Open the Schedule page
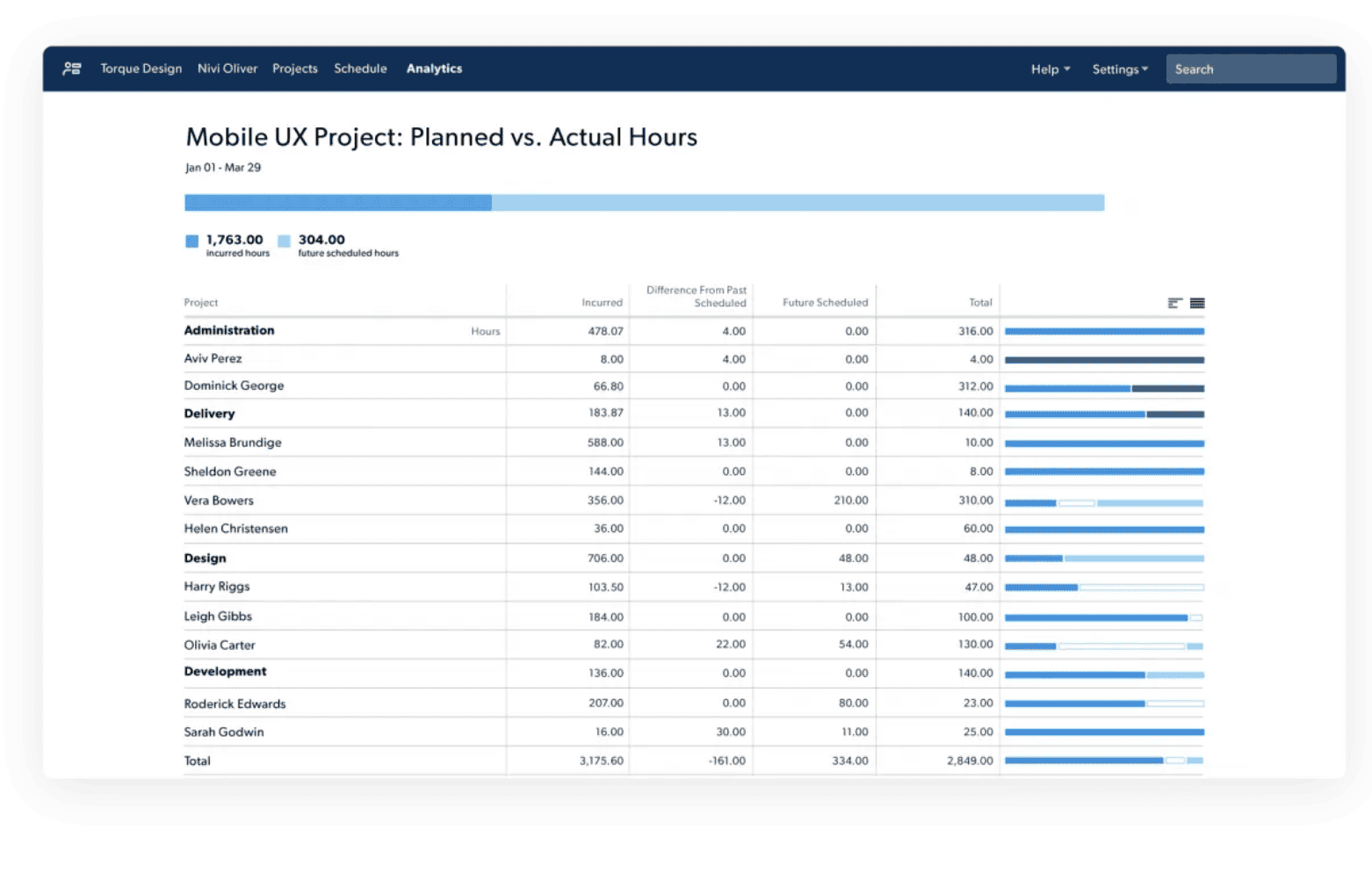Screen dimensions: 1372x887 360,69
